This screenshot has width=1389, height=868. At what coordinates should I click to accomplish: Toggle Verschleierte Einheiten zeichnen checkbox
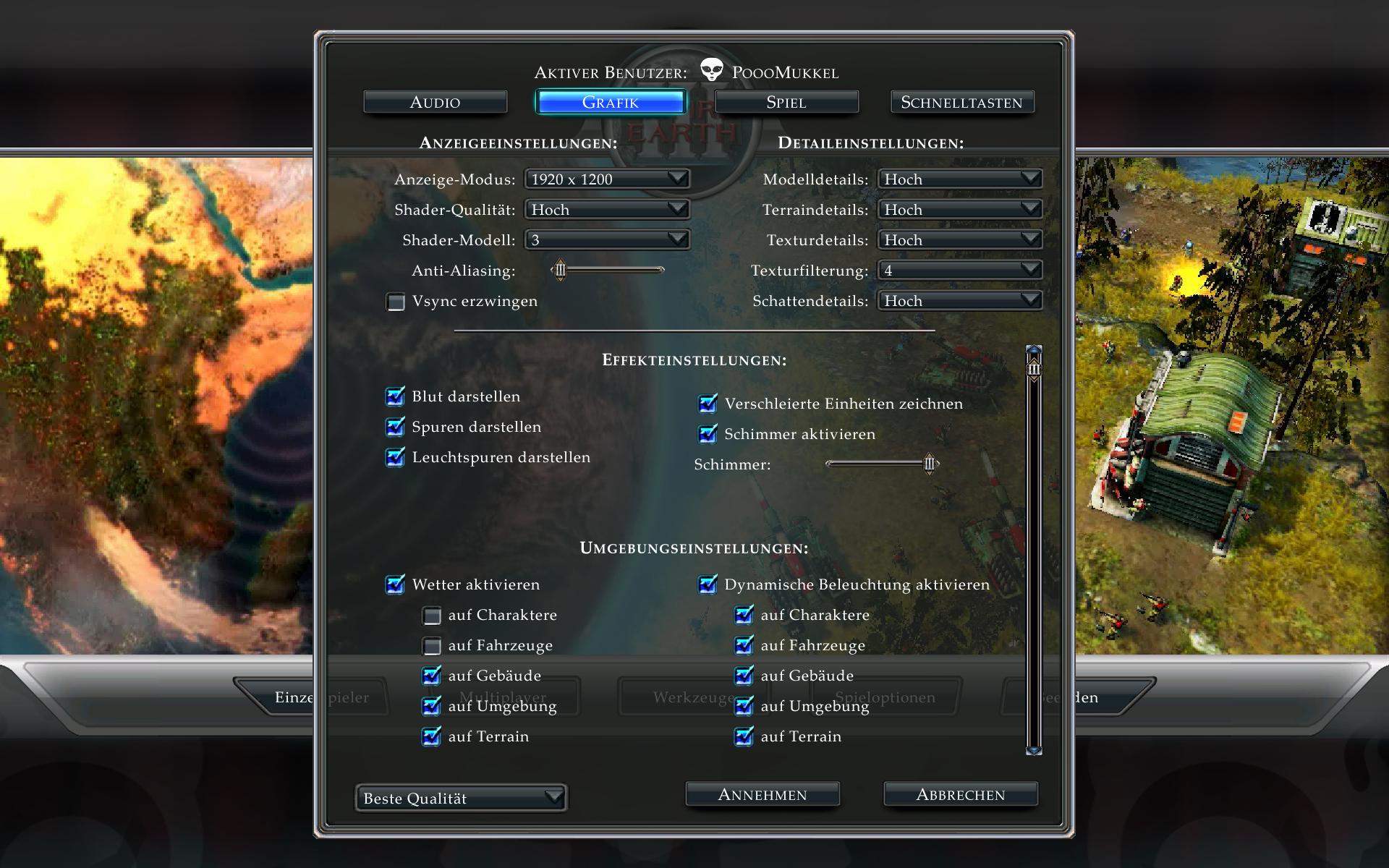pos(708,404)
